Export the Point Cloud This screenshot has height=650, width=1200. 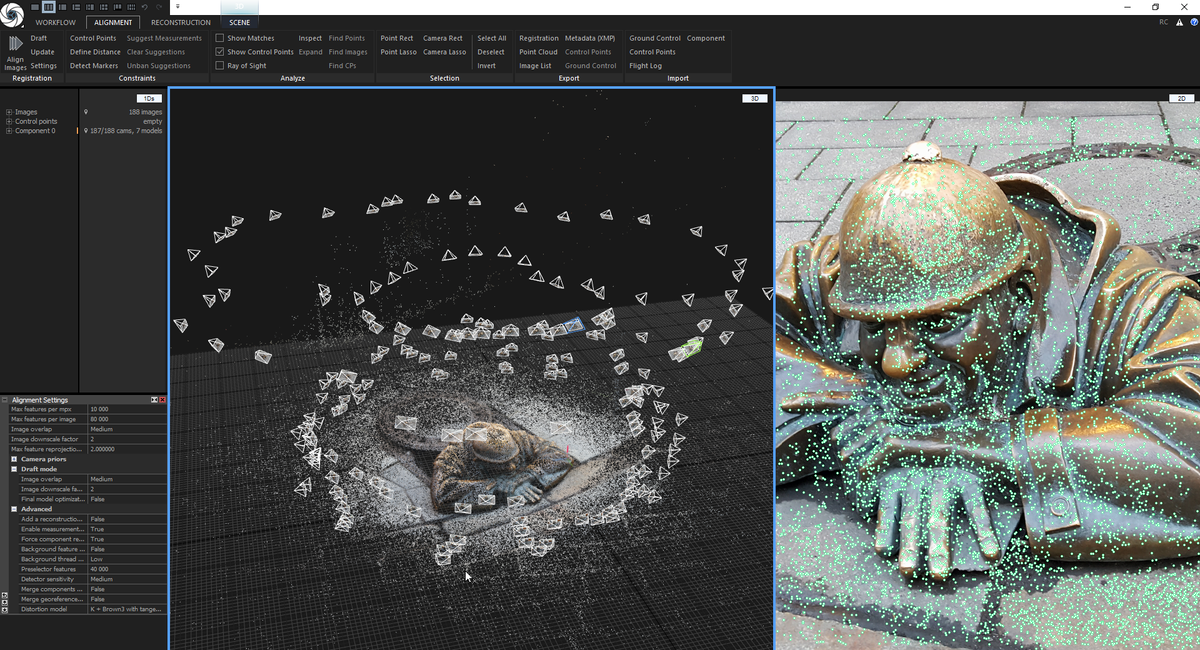pyautogui.click(x=538, y=52)
